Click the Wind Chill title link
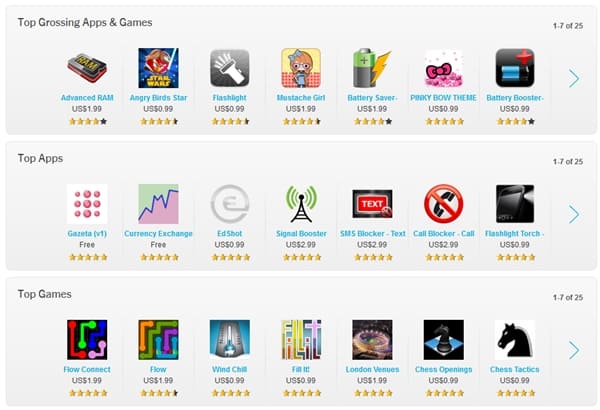Image resolution: width=600 pixels, height=410 pixels. pos(229,369)
